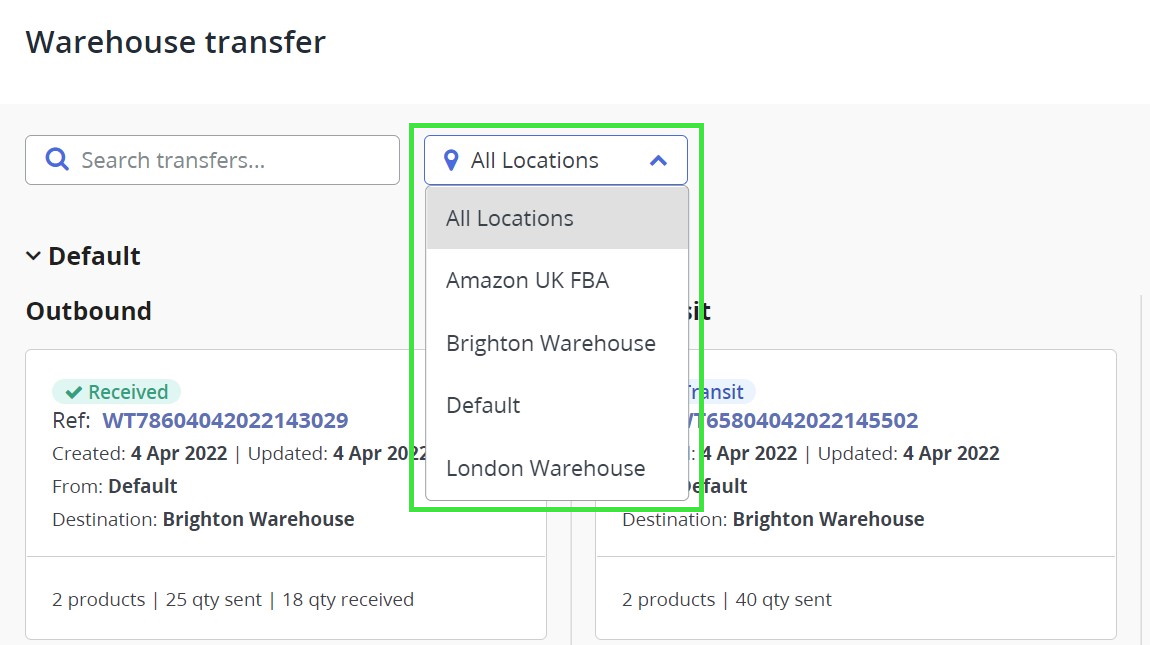The height and width of the screenshot is (645, 1150).
Task: Select the Default option in dropdown list
Action: (x=483, y=405)
